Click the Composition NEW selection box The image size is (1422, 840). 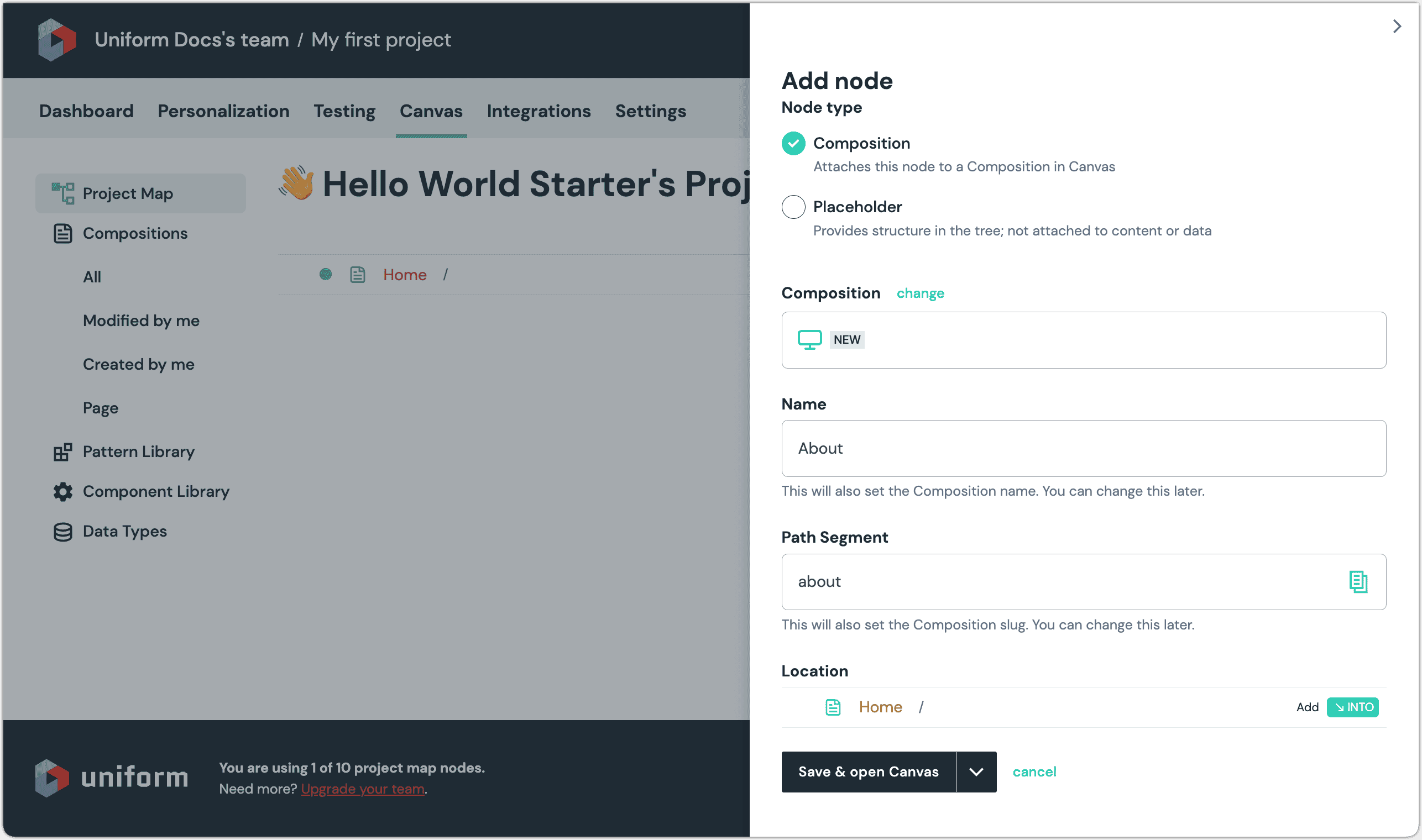point(1083,340)
